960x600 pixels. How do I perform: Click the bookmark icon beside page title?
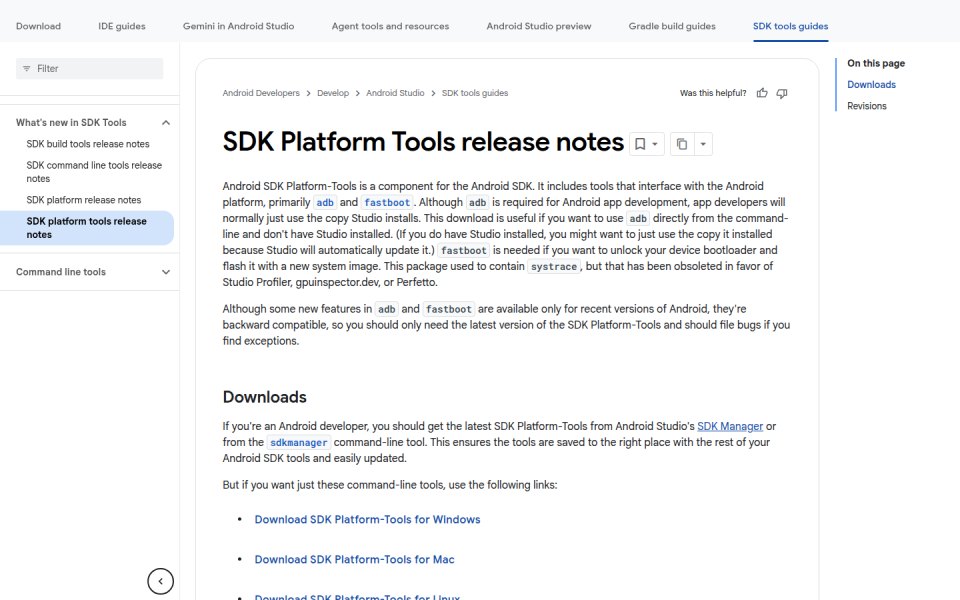[x=640, y=144]
